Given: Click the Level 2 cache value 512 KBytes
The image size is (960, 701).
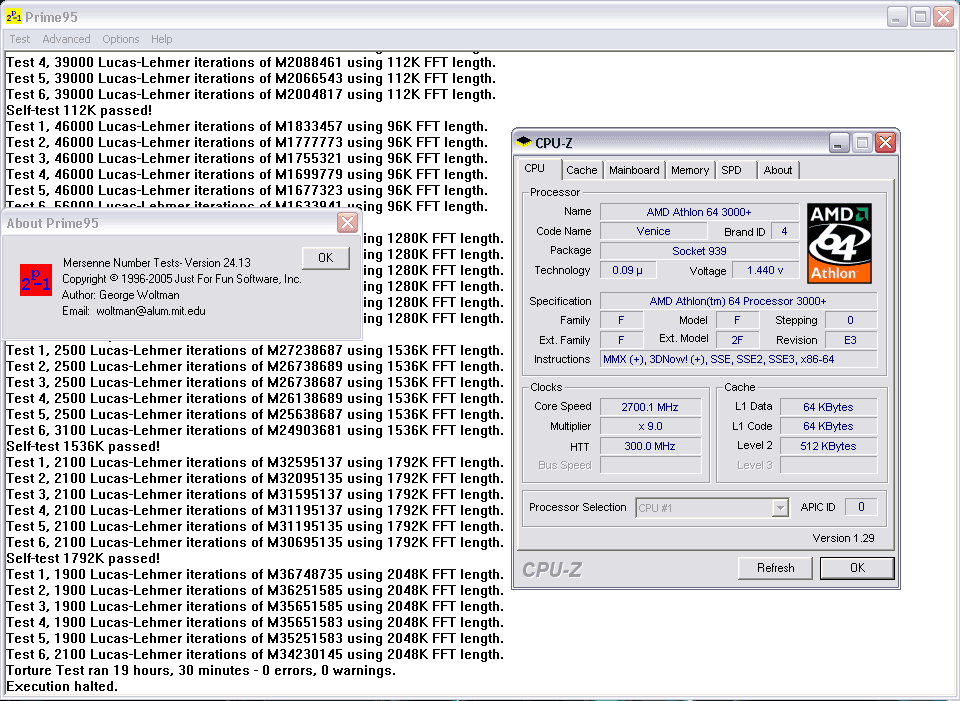Looking at the screenshot, I should (x=828, y=446).
